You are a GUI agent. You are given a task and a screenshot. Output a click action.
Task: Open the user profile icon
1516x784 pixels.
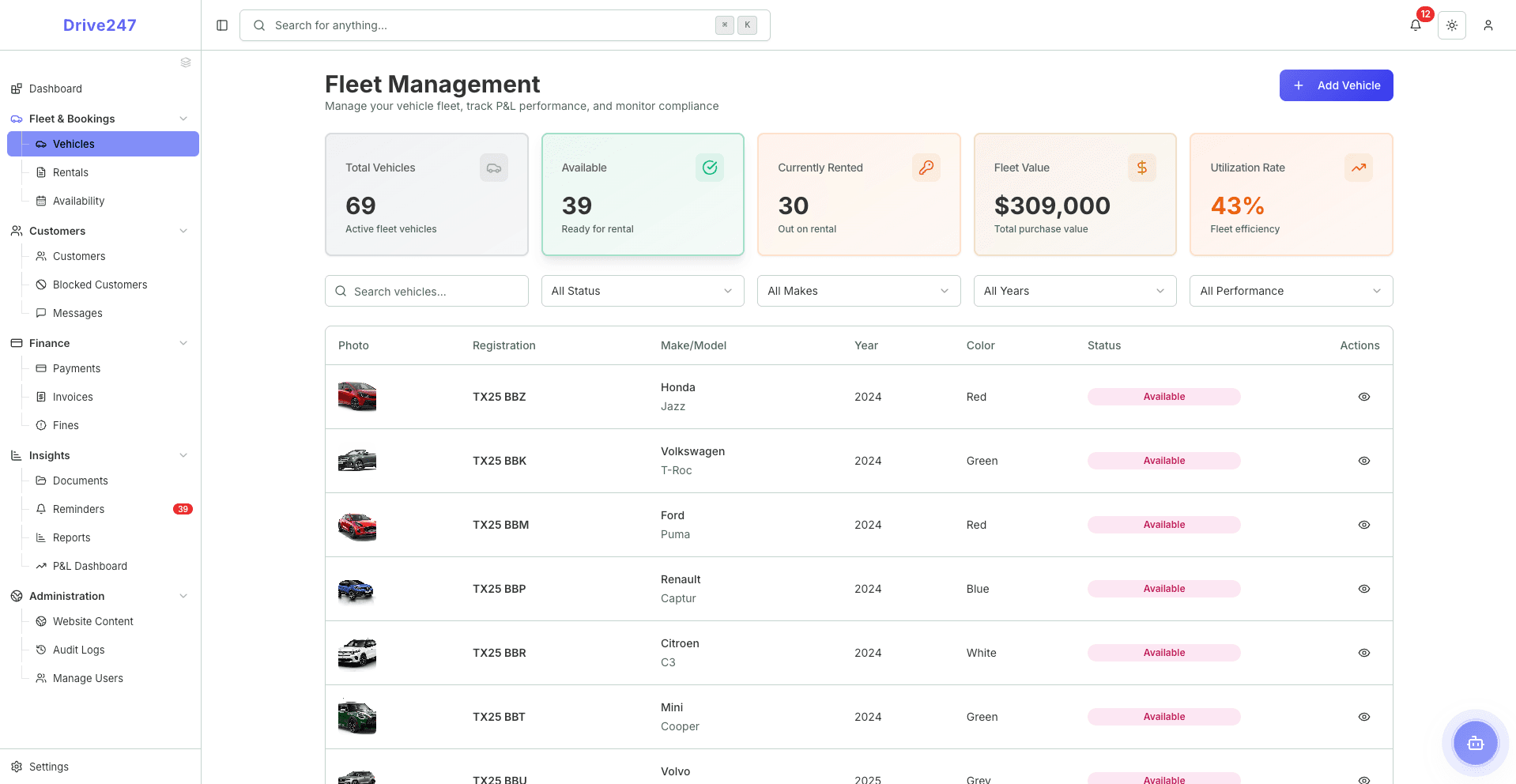1489,24
